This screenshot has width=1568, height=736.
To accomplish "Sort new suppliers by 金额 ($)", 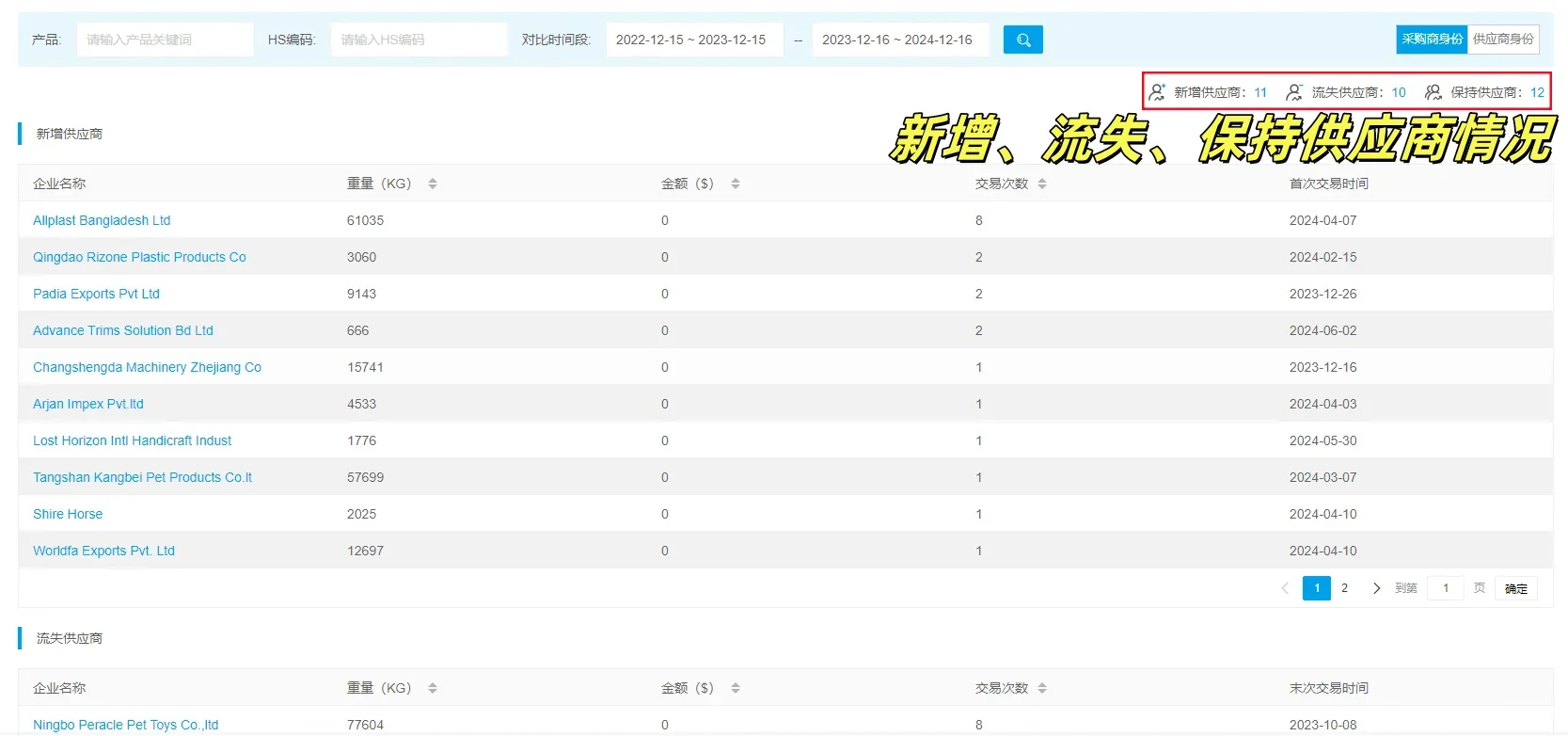I will coord(736,184).
